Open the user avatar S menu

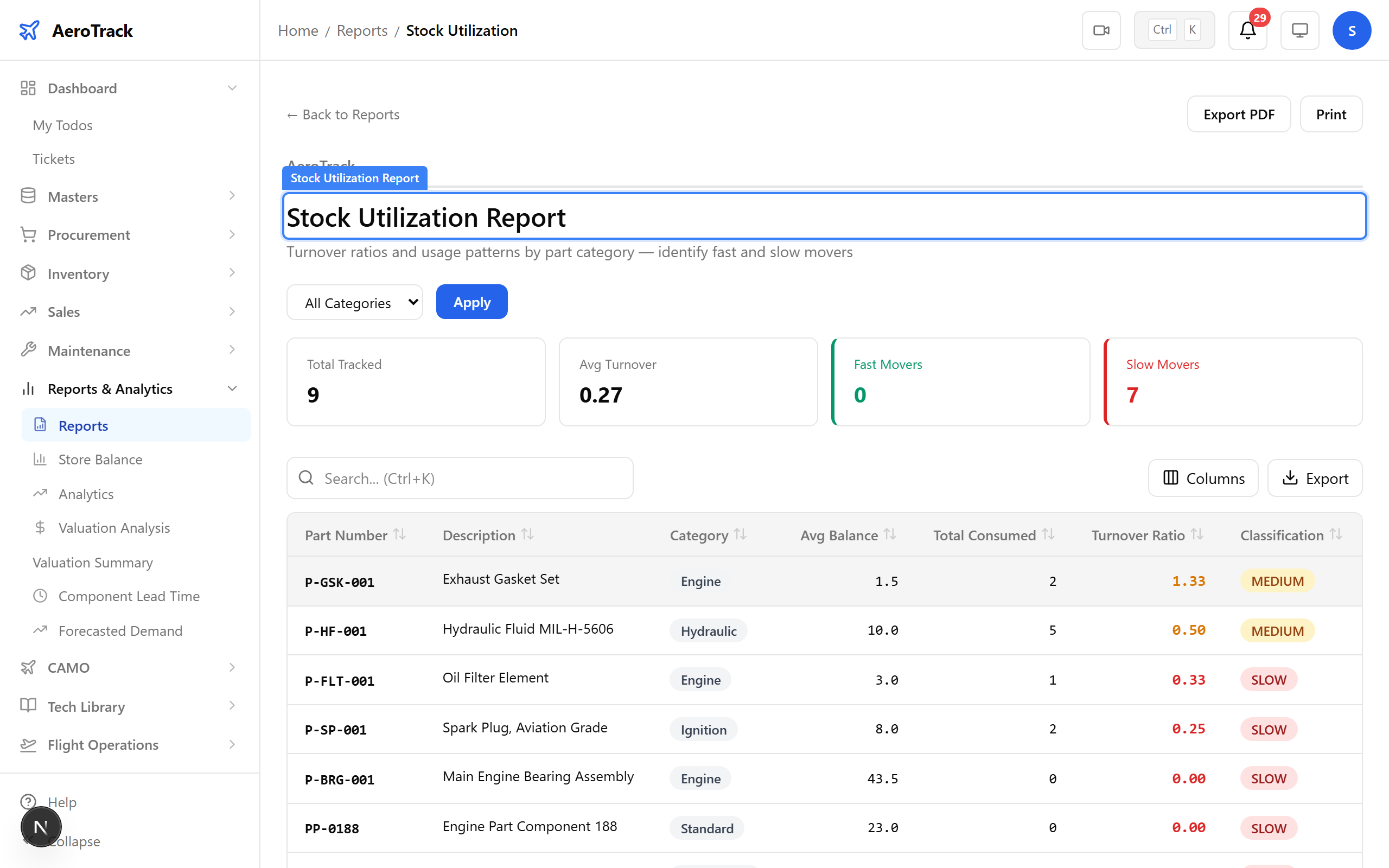(x=1351, y=30)
